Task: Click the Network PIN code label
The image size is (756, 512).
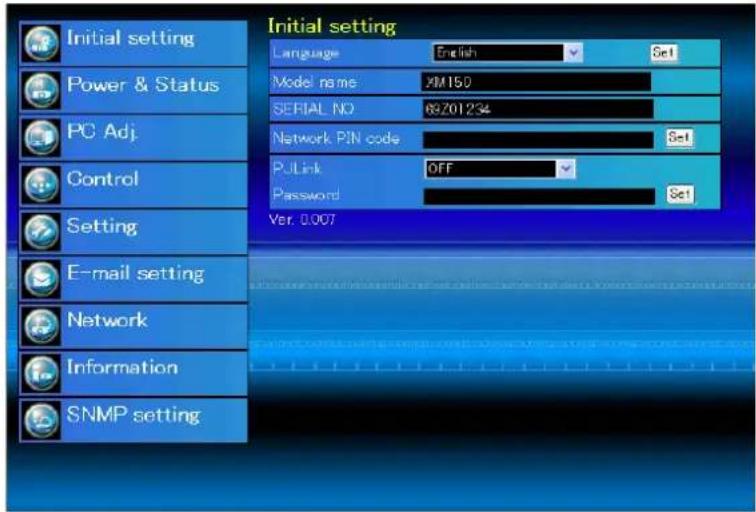Action: tap(336, 139)
